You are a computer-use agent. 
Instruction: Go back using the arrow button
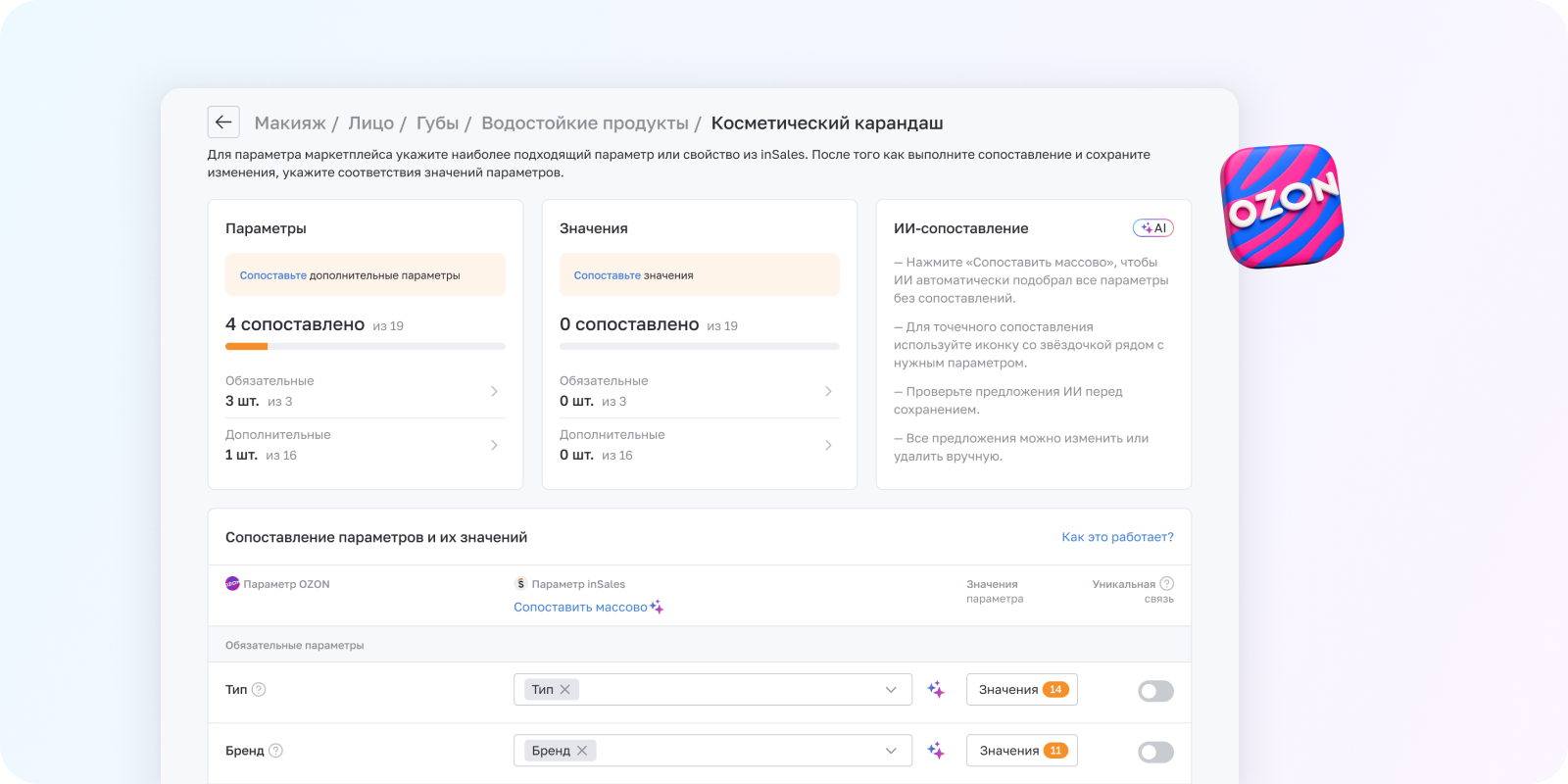point(223,122)
